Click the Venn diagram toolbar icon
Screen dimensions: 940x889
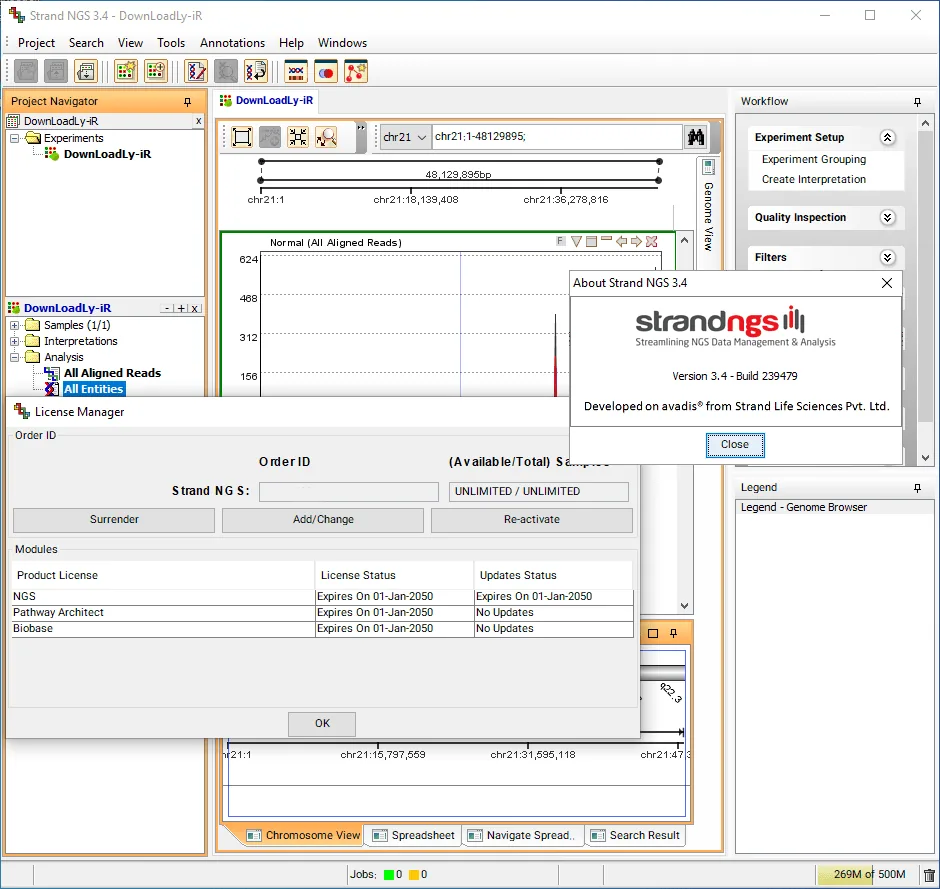[x=326, y=72]
